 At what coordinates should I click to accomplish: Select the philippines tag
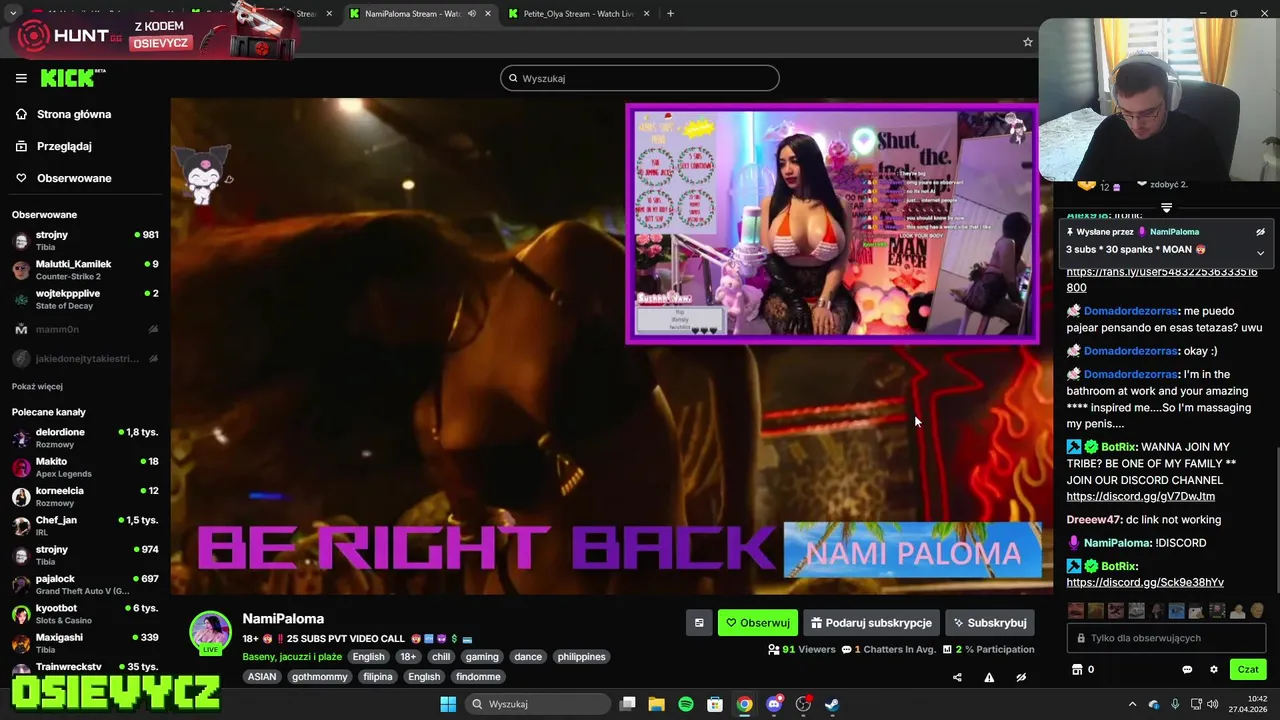[x=582, y=657]
